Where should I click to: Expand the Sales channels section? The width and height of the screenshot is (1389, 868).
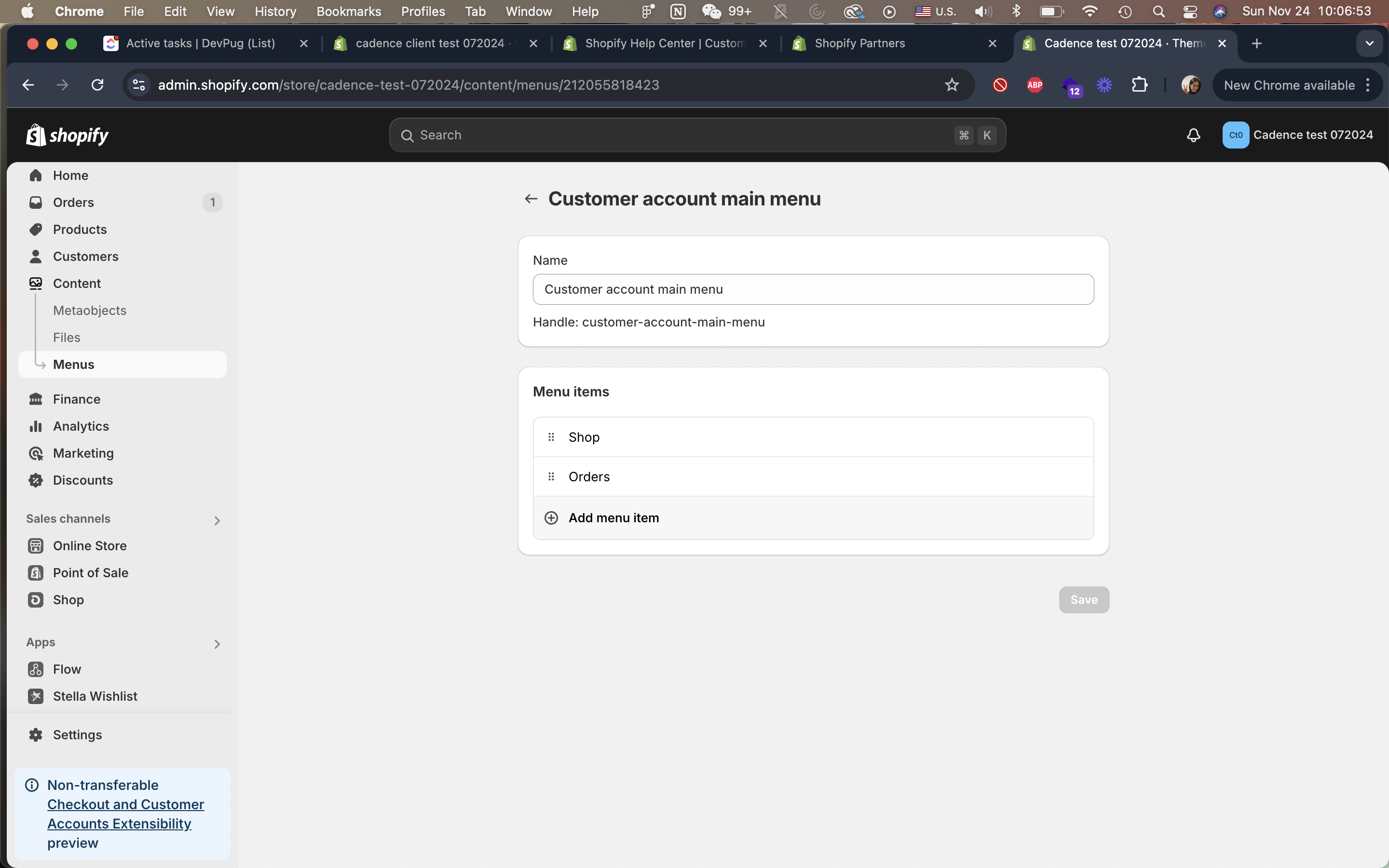pos(217,521)
